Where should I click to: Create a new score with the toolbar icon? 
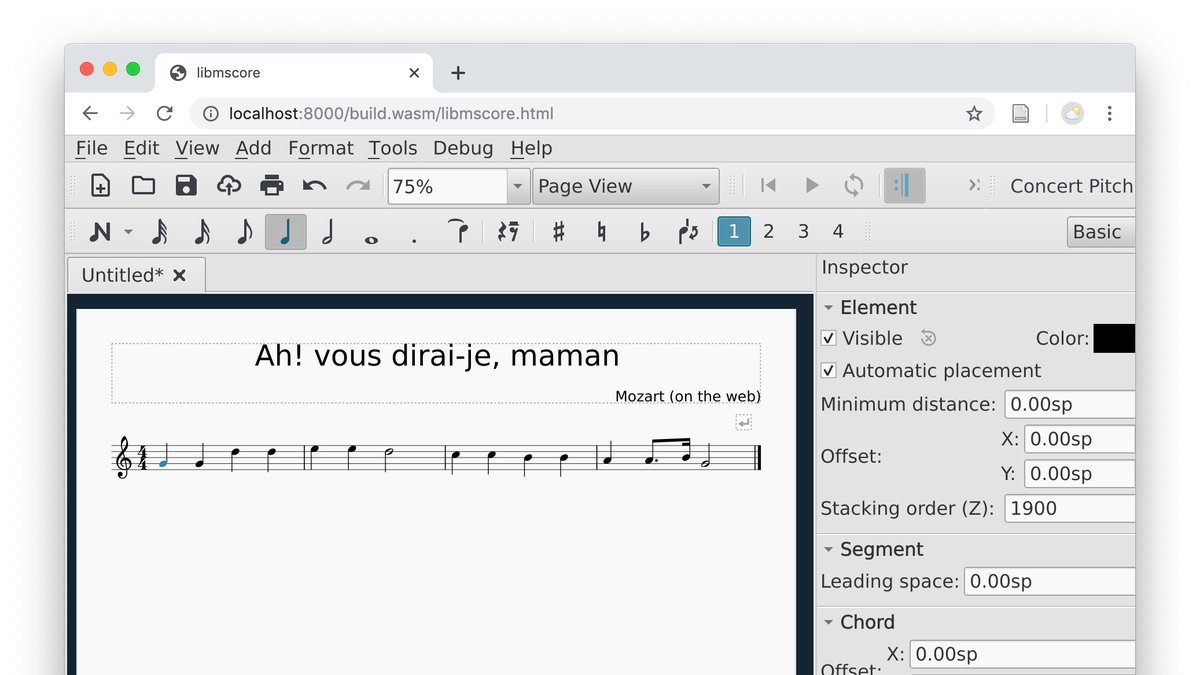click(101, 186)
